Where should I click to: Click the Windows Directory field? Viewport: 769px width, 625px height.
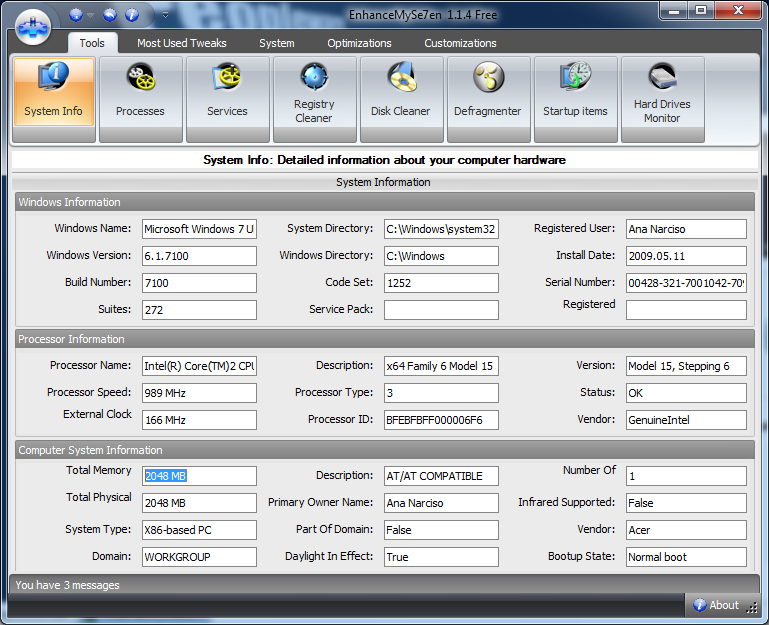pos(441,256)
